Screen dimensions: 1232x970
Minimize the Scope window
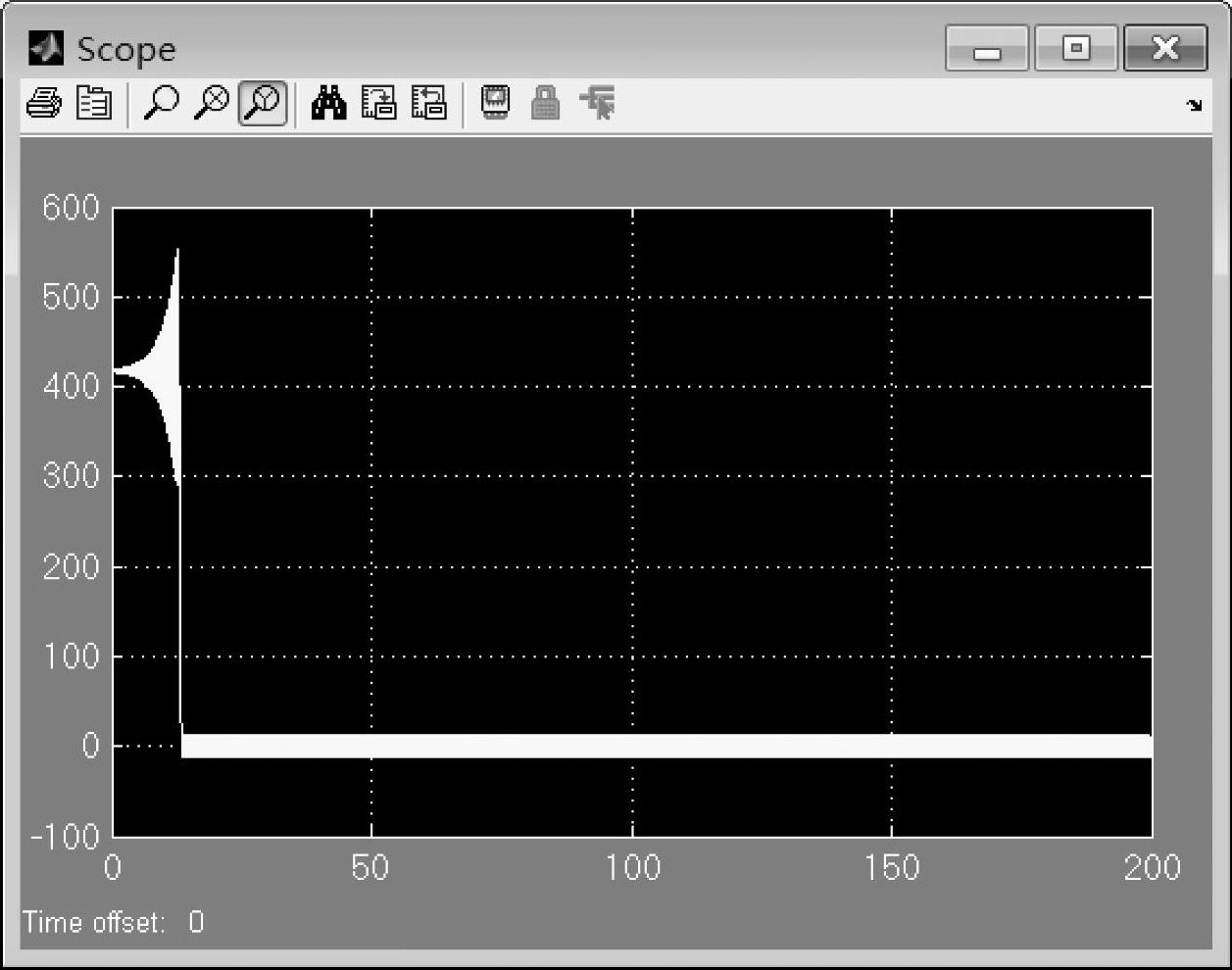point(987,48)
